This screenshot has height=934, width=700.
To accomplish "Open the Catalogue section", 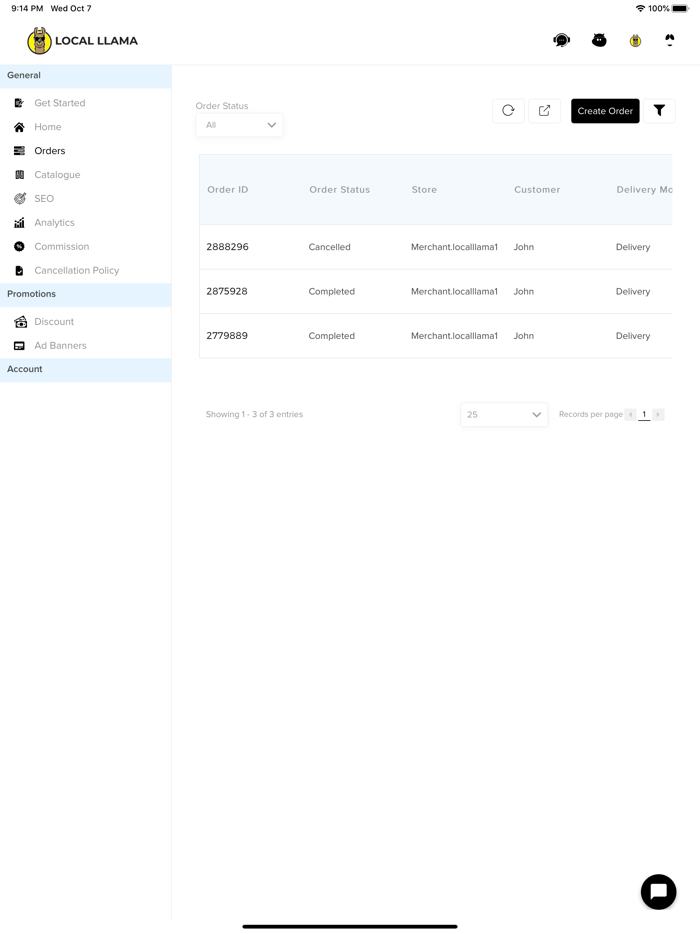I will click(x=57, y=175).
